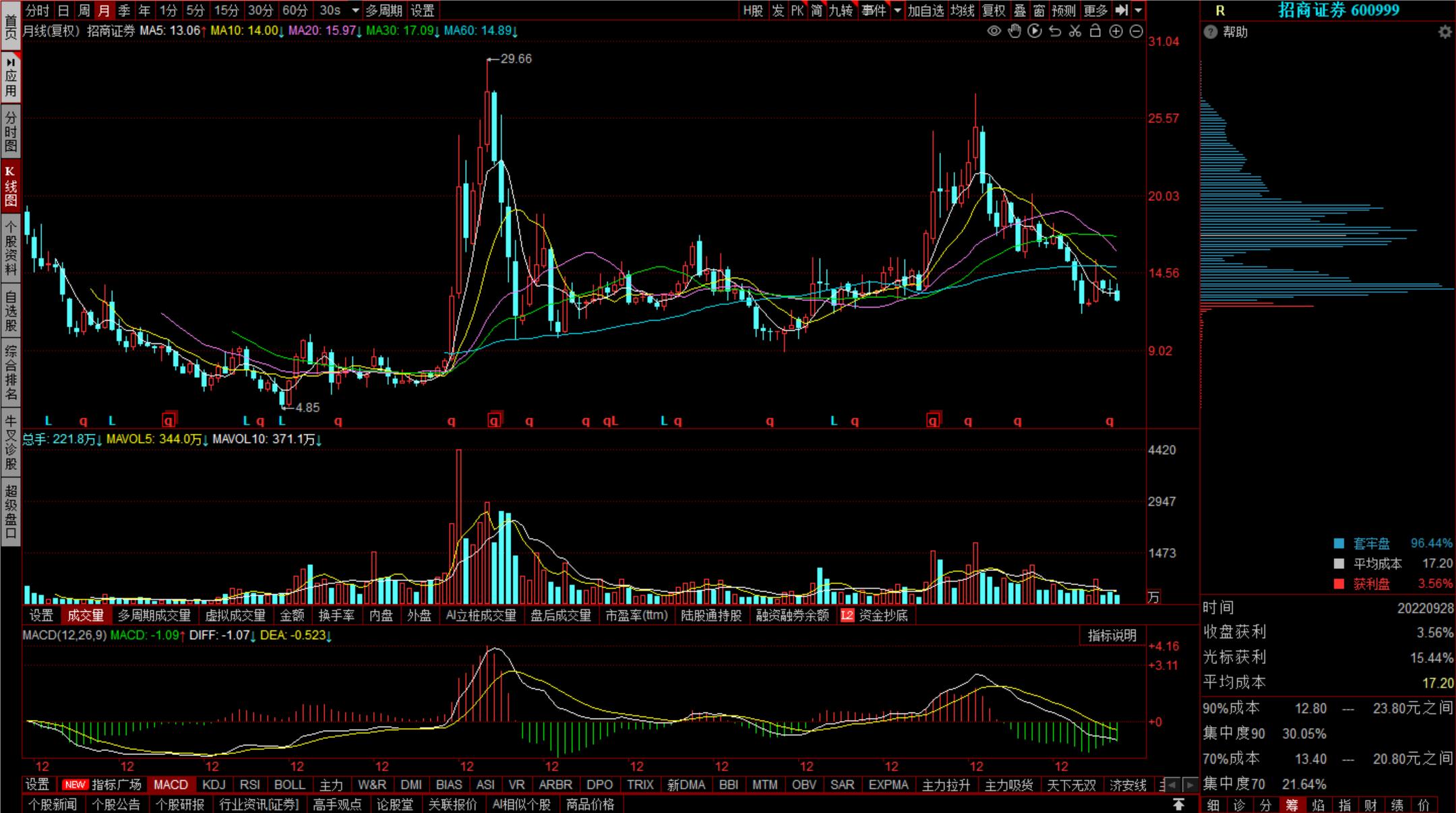
Task: Click the circular play replay icon
Action: click(1035, 31)
